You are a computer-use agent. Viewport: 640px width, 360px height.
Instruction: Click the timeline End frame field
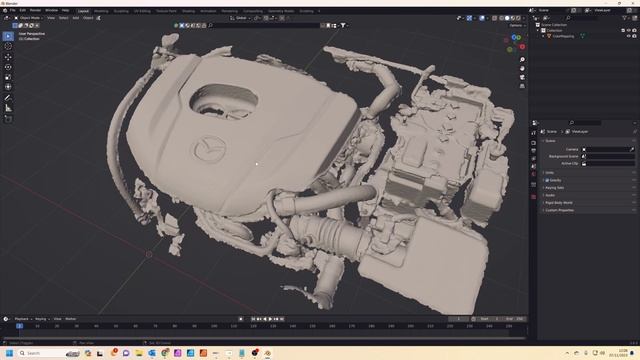pyautogui.click(x=515, y=319)
